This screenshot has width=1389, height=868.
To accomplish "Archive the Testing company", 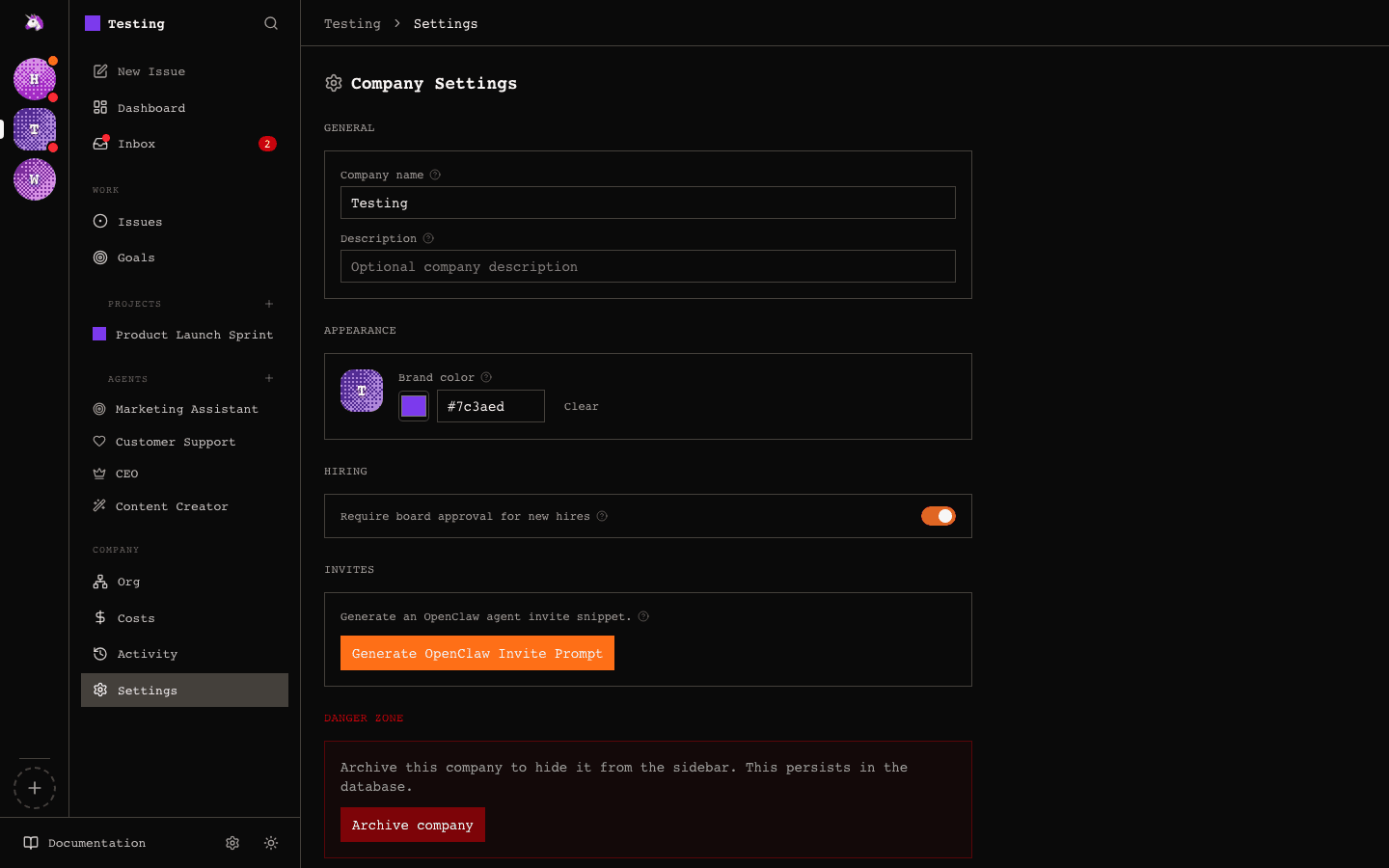I will point(413,825).
